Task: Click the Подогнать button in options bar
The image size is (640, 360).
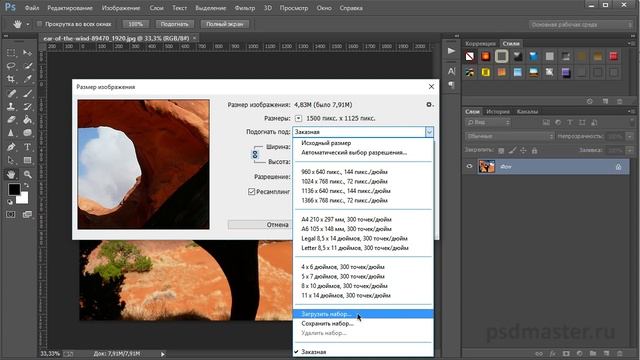Action: [x=174, y=24]
